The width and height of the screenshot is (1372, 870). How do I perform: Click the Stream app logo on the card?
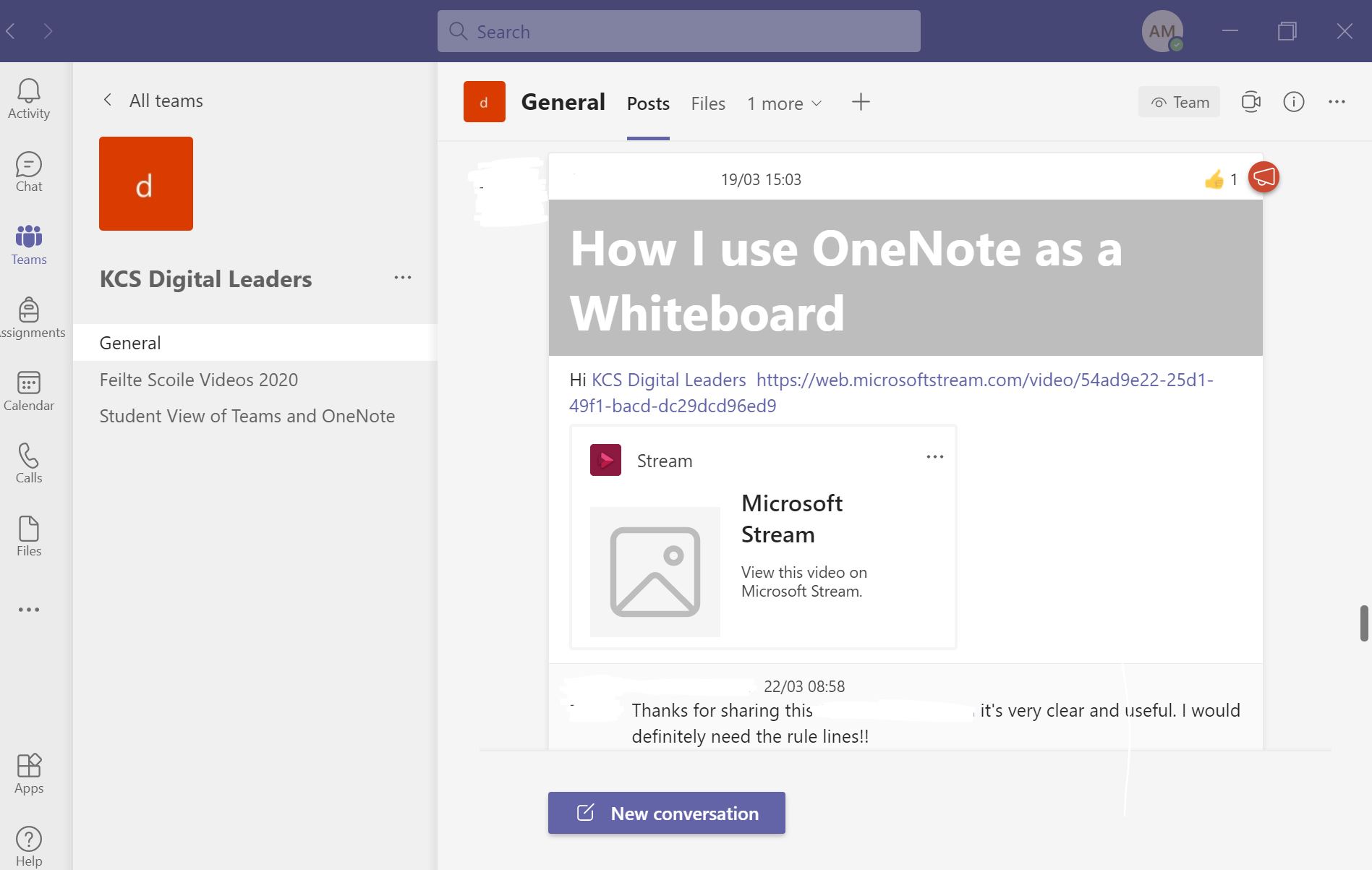605,460
